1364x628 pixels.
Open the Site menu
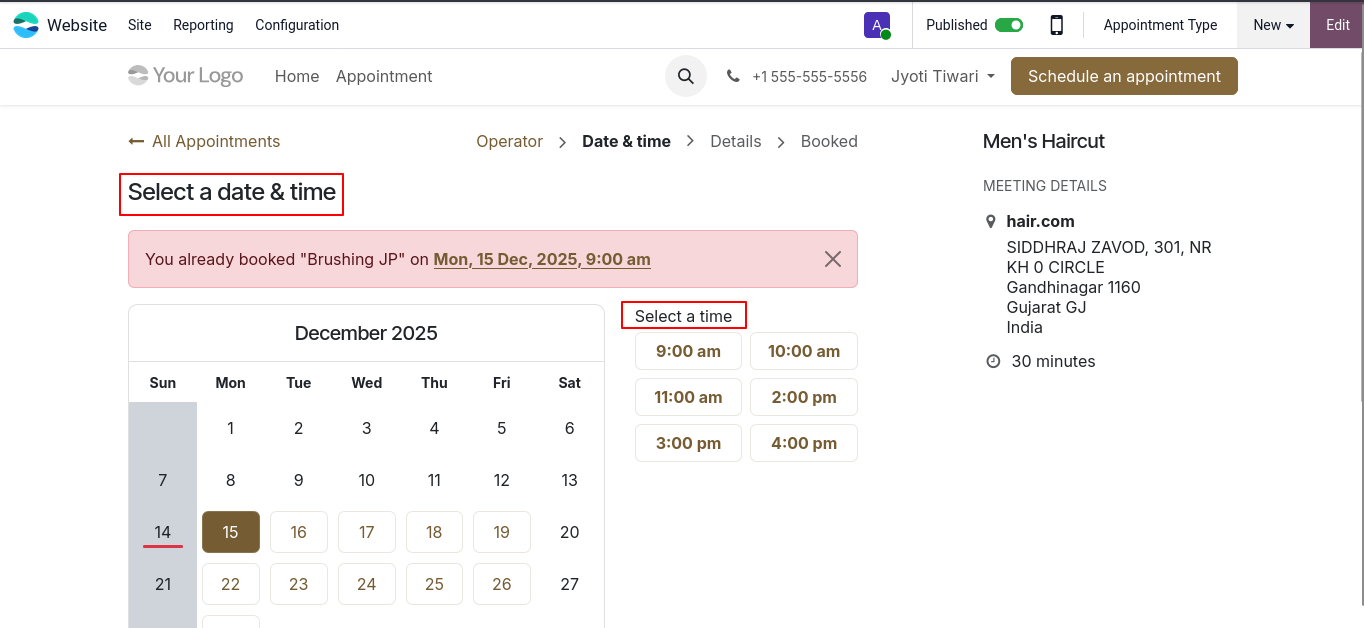click(140, 25)
